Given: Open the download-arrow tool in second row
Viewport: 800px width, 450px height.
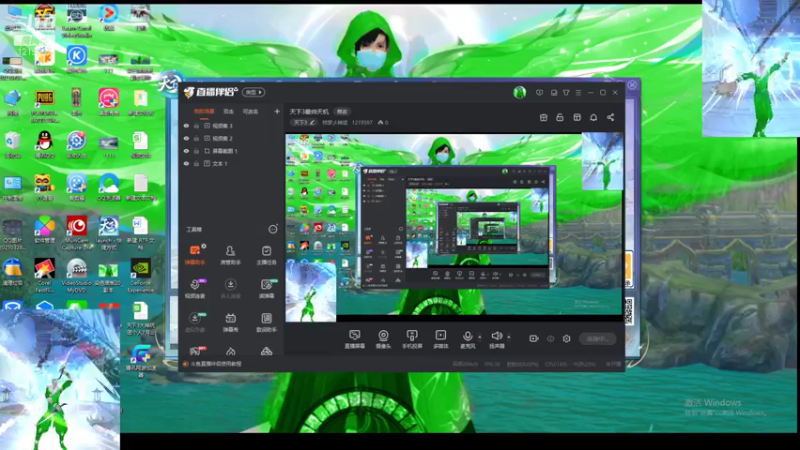Looking at the screenshot, I should pos(230,288).
